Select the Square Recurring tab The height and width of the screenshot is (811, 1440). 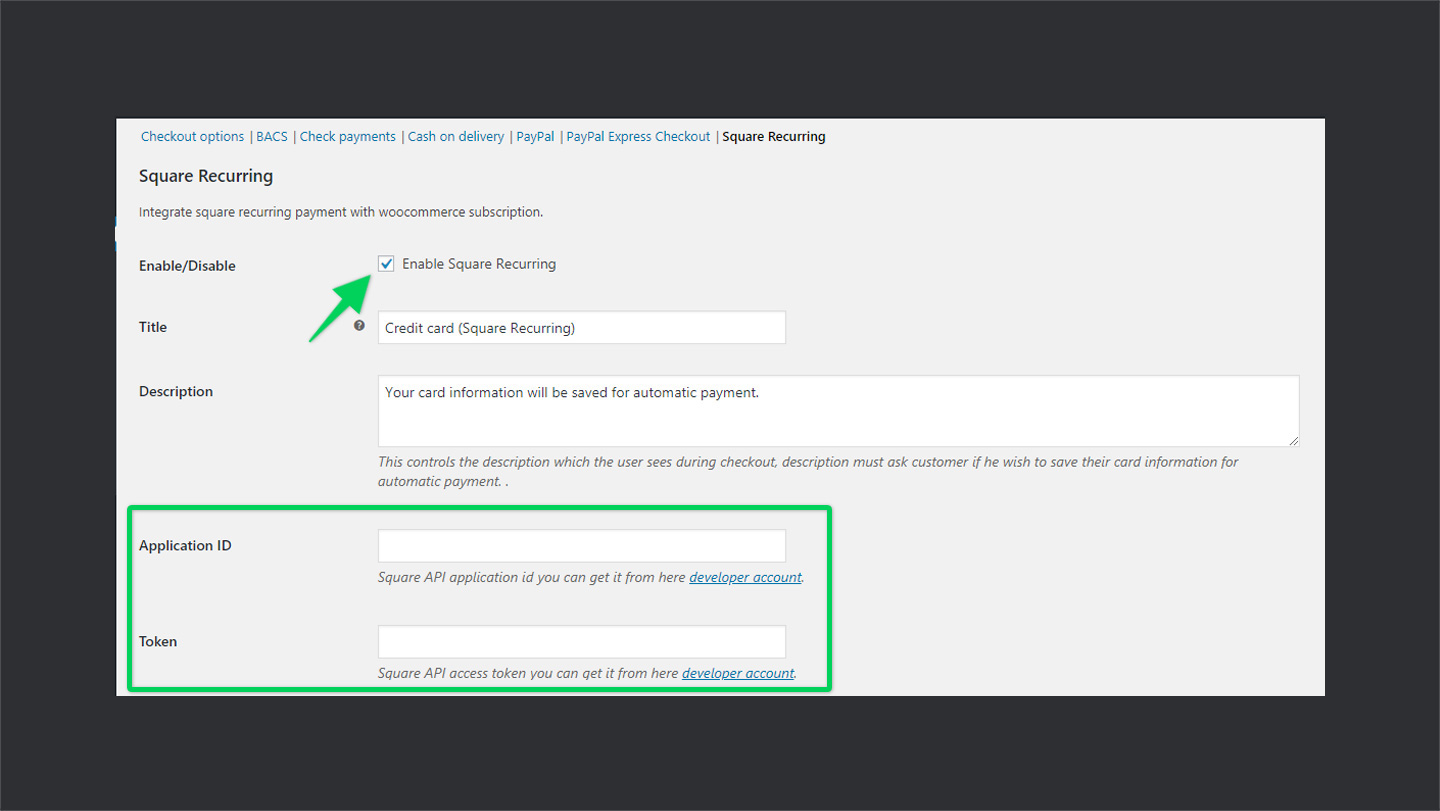[774, 137]
